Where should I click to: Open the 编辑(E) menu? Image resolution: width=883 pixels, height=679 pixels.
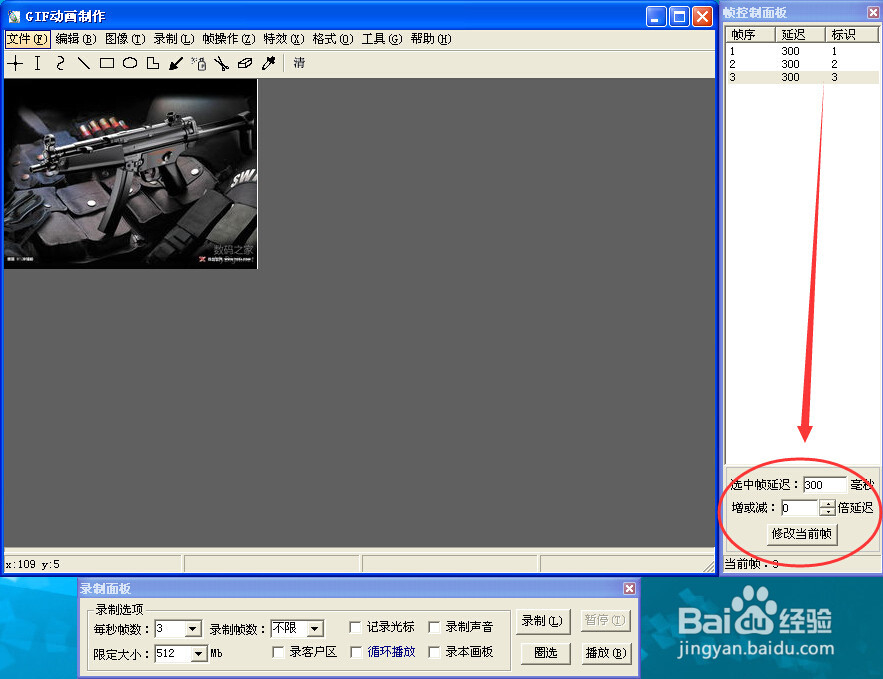point(76,39)
